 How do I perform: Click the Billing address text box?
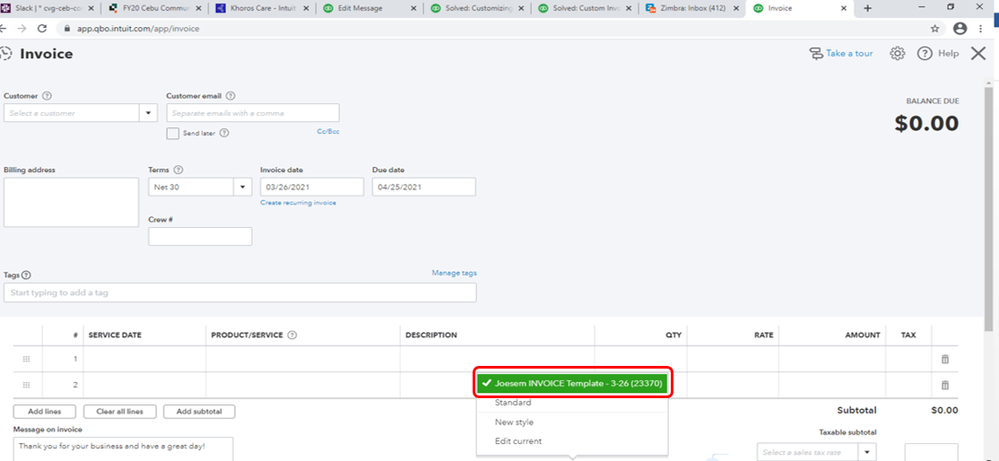71,202
